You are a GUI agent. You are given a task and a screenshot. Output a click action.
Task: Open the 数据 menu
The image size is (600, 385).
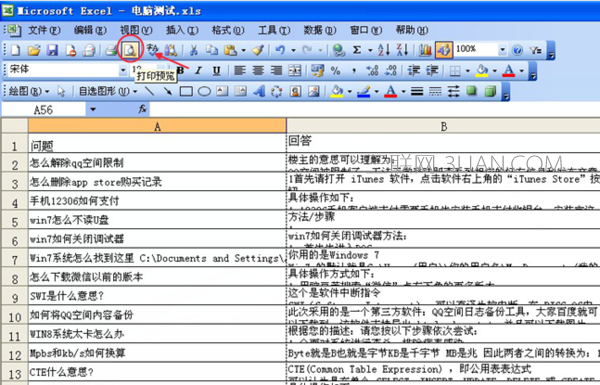tap(320, 30)
